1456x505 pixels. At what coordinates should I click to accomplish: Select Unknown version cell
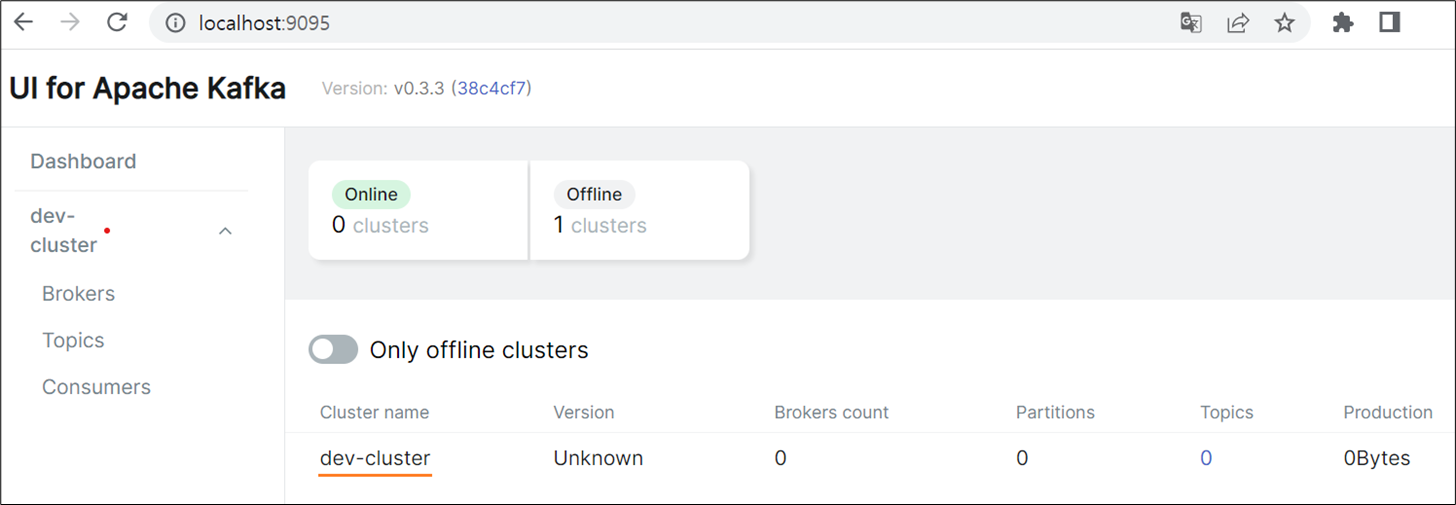[x=598, y=458]
